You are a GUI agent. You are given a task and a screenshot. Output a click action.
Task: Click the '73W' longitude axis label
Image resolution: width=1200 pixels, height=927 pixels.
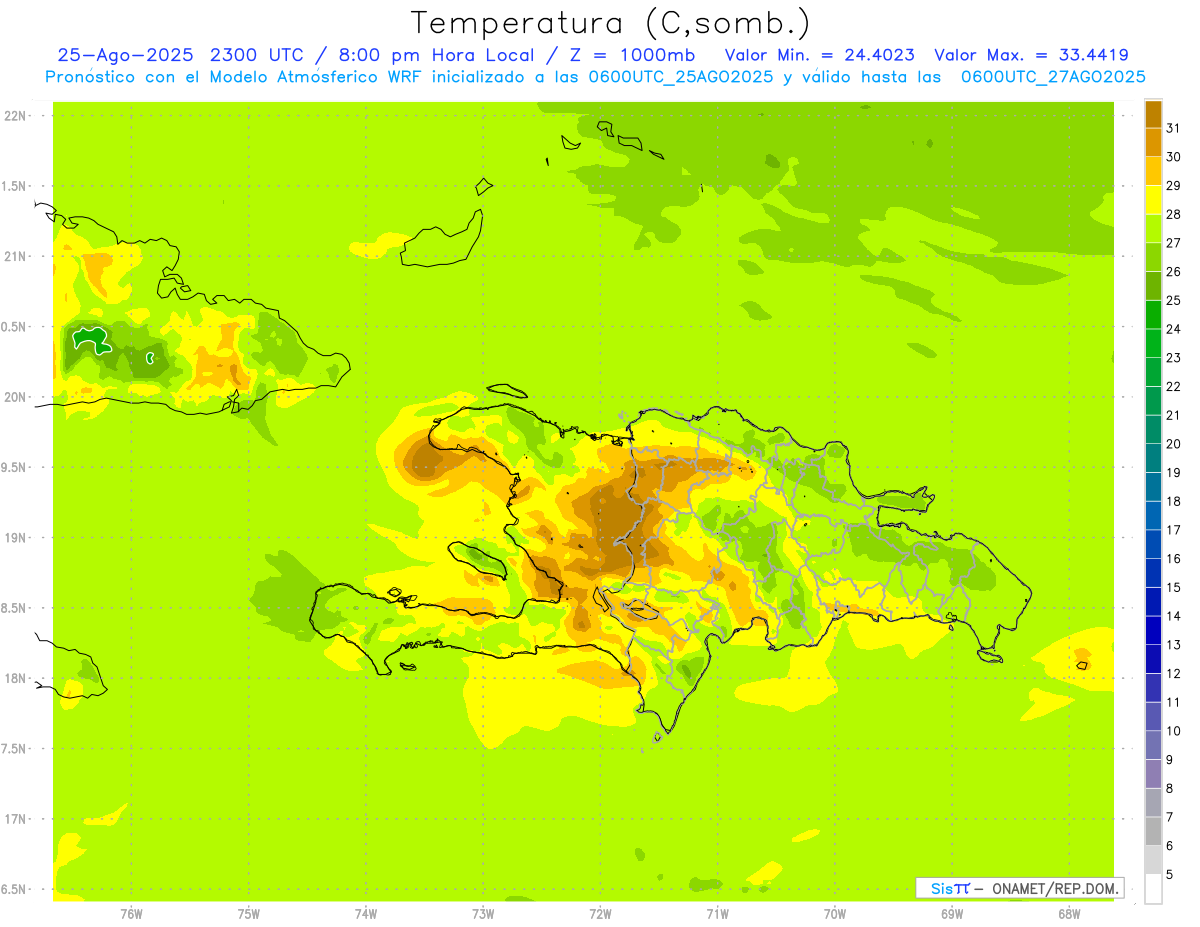tap(483, 914)
